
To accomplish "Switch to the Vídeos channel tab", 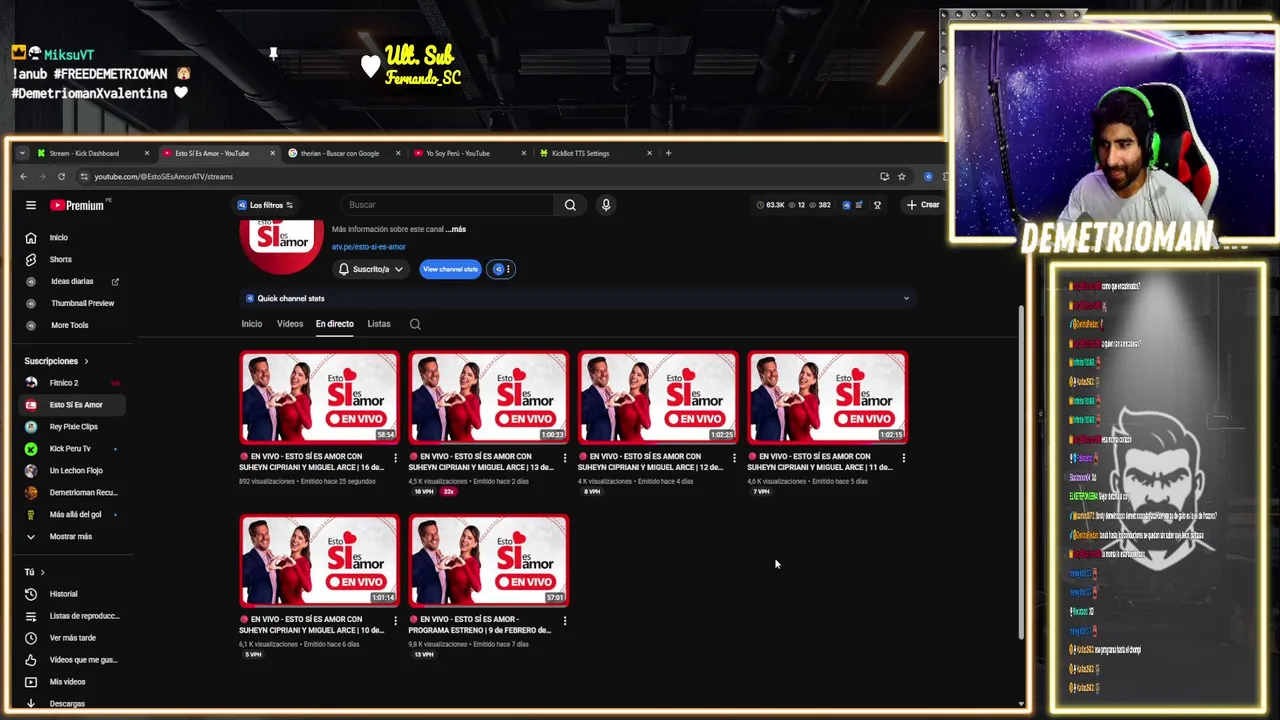I will pos(290,324).
